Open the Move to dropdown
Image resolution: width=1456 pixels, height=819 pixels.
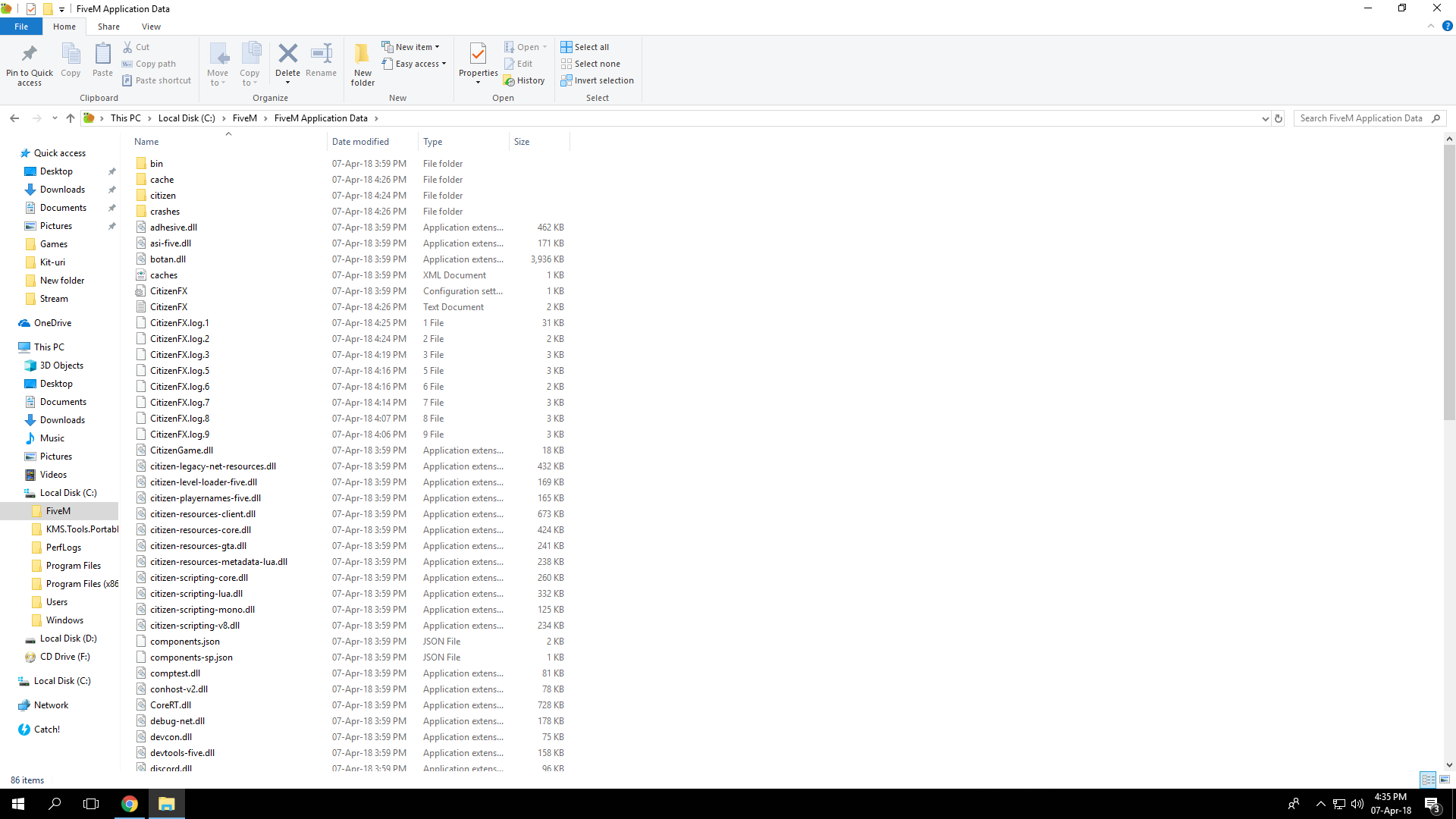click(218, 64)
